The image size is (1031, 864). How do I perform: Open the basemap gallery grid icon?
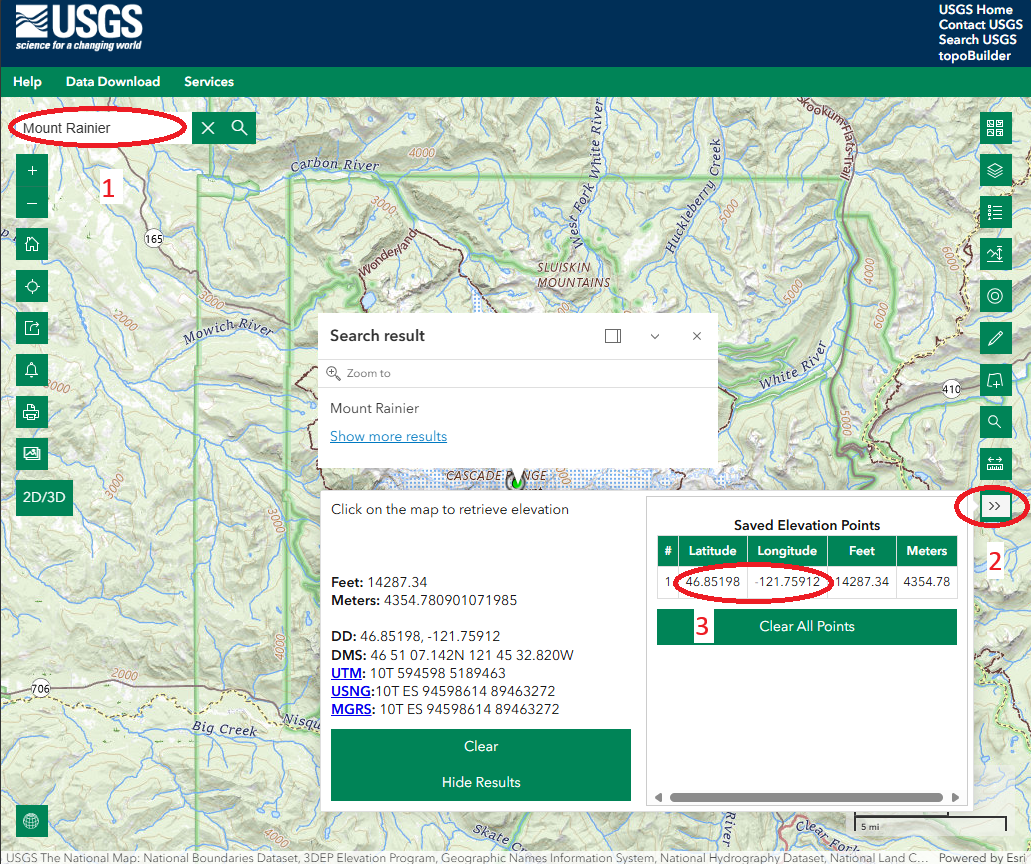coord(995,128)
